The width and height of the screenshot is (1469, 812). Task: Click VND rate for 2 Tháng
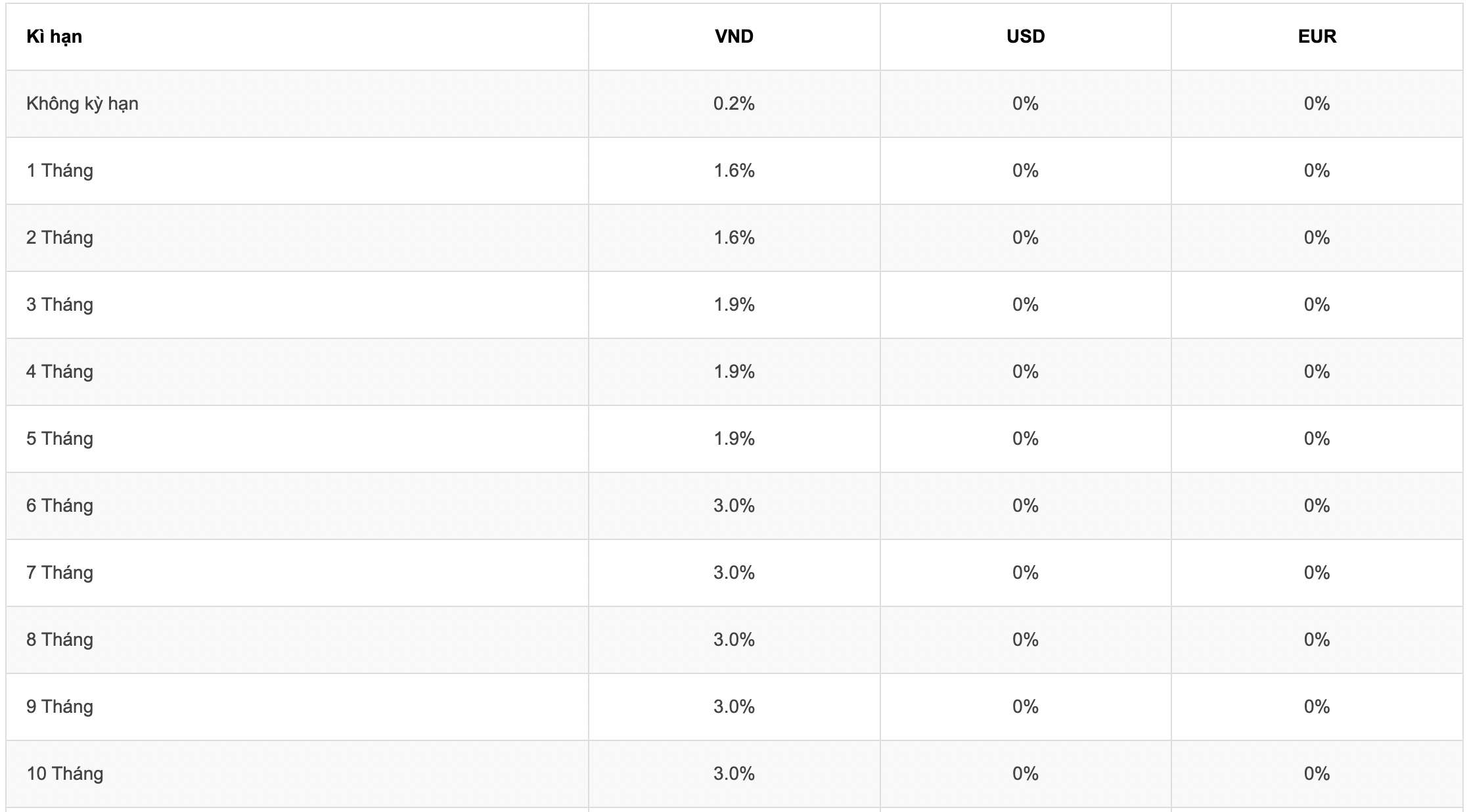tap(734, 238)
